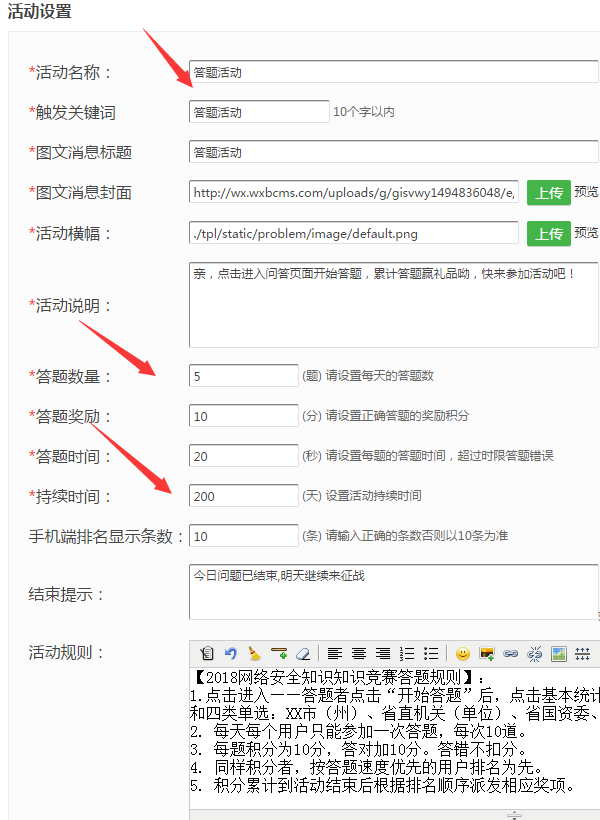
Task: Click the 答题数量 input field
Action: point(243,376)
